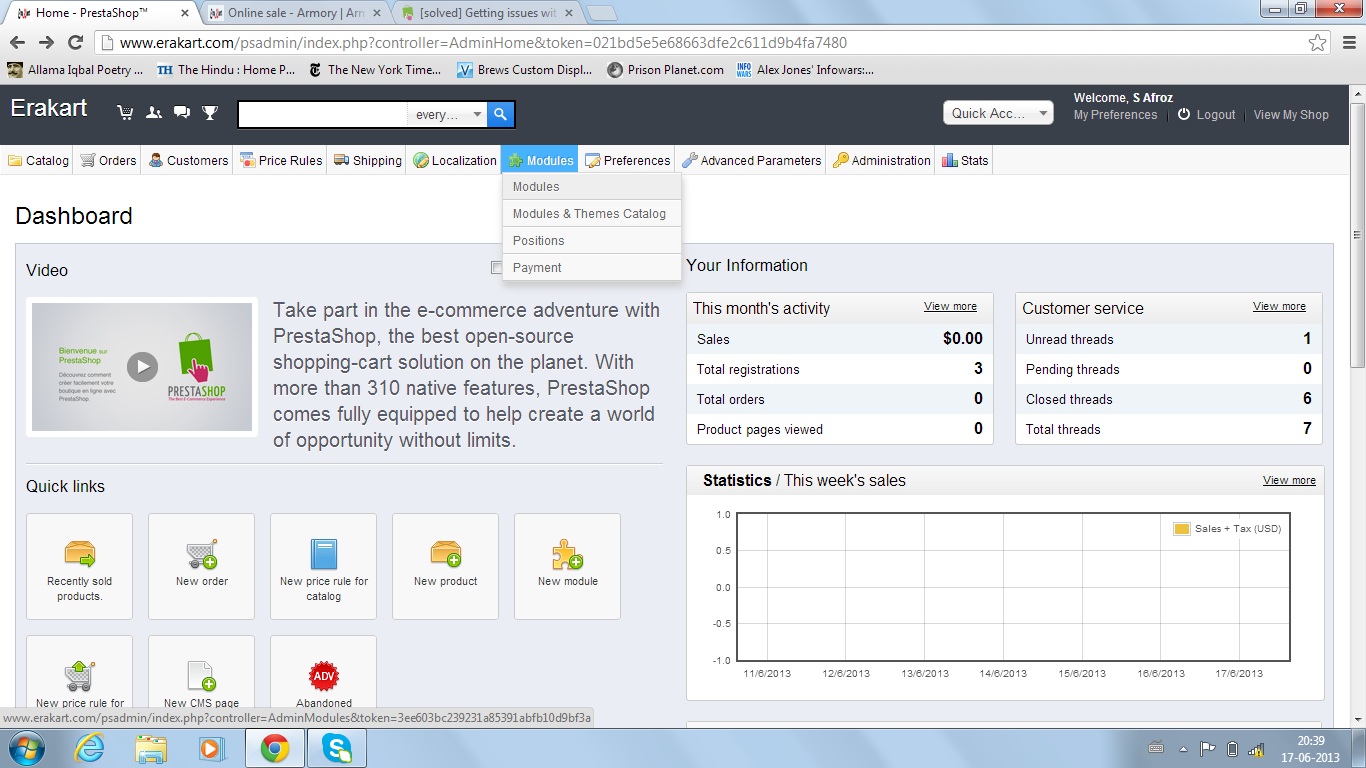
Task: Click the Chrome back arrow
Action: [17, 43]
